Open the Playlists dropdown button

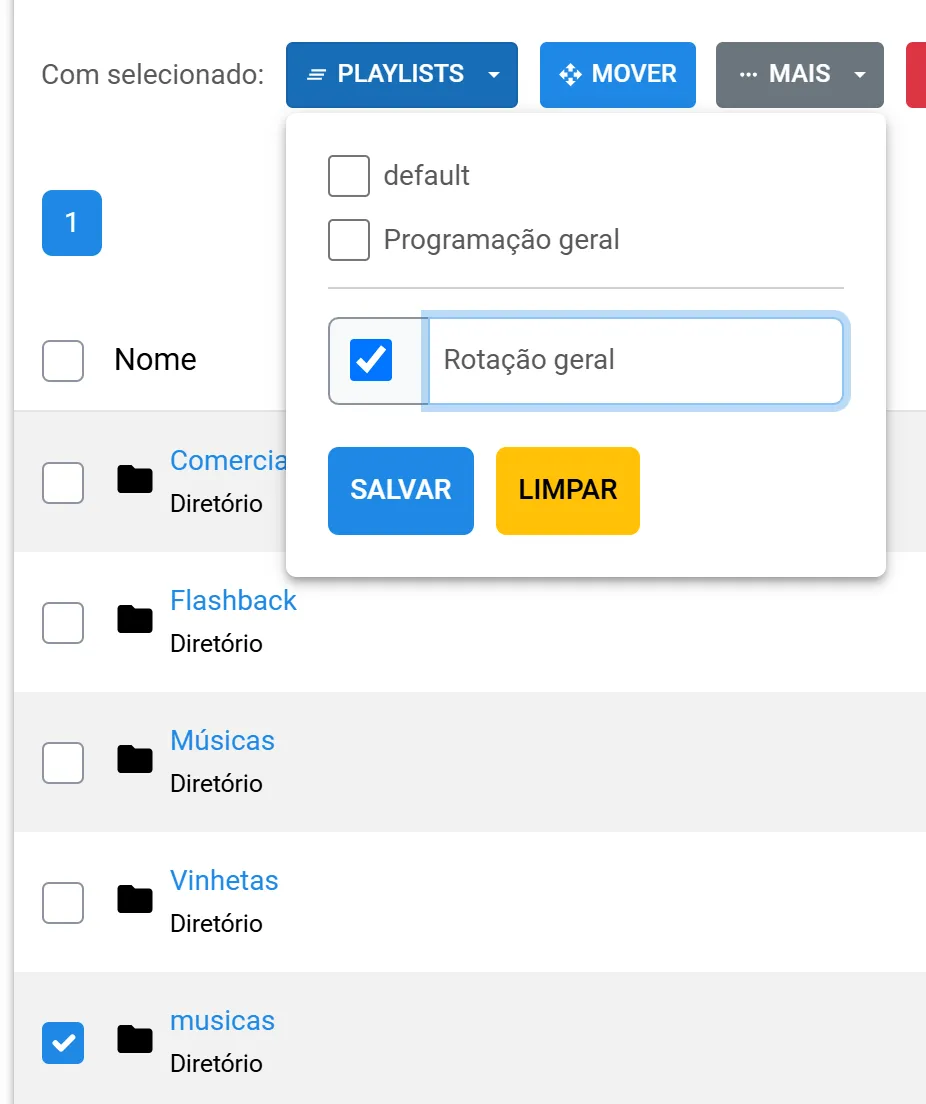pos(401,75)
